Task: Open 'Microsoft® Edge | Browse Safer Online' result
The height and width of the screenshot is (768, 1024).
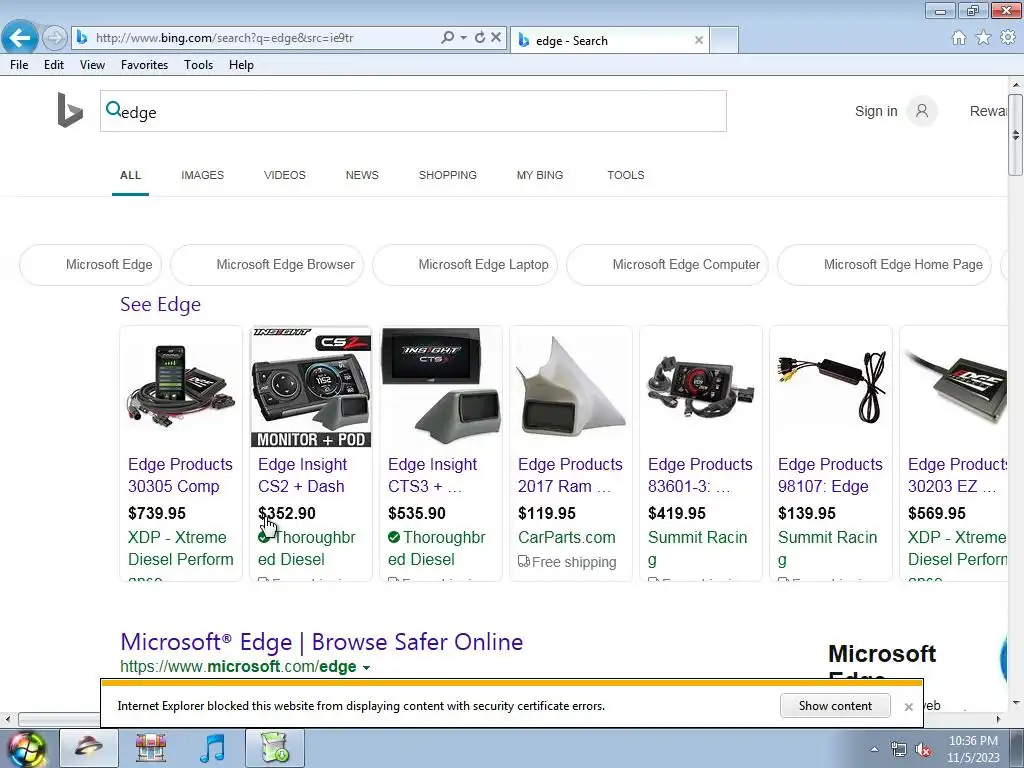Action: [321, 642]
